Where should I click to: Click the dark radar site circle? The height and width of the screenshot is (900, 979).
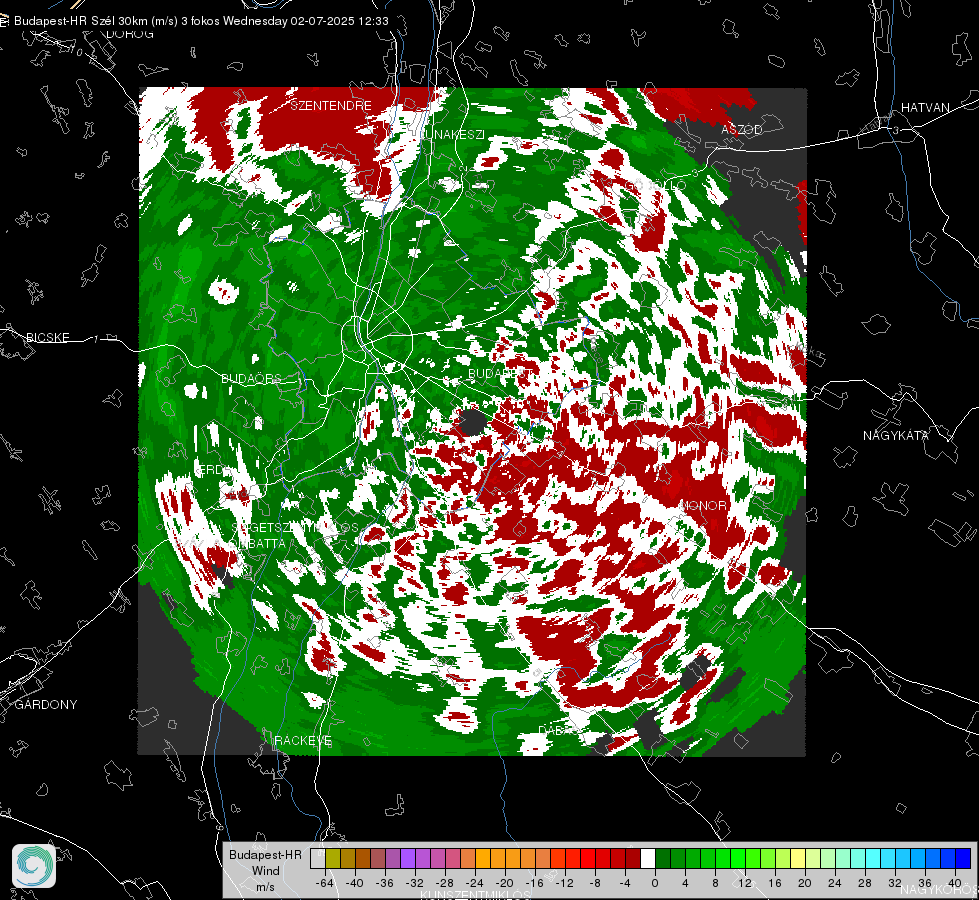tap(473, 422)
